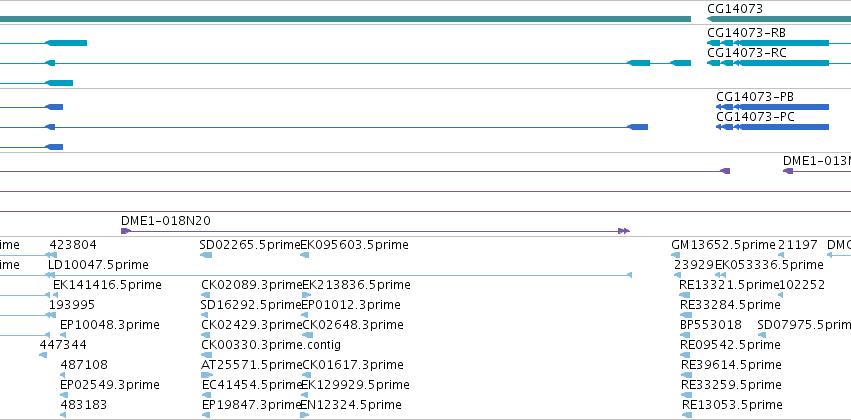Click EST RE09542.5prime

coord(730,345)
